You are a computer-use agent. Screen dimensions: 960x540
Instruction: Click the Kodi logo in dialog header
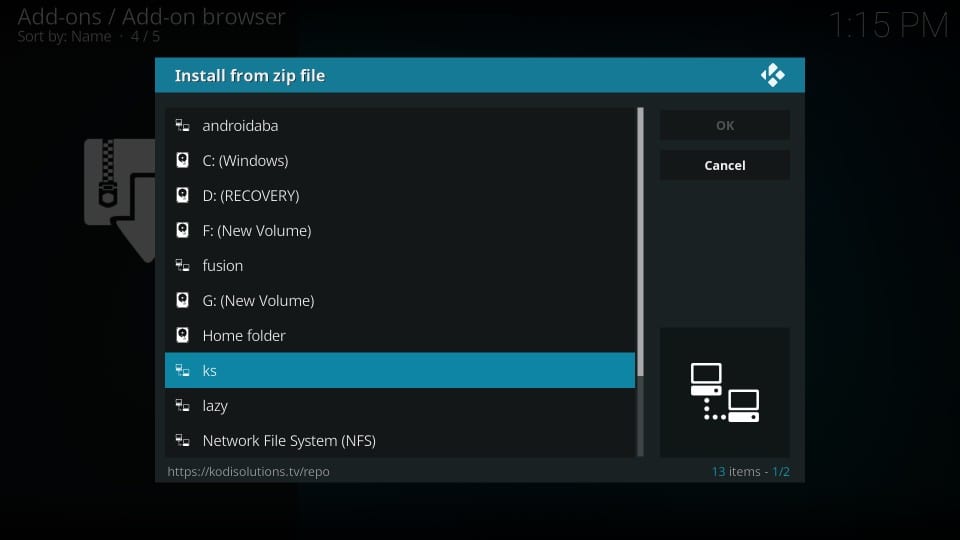coord(773,75)
